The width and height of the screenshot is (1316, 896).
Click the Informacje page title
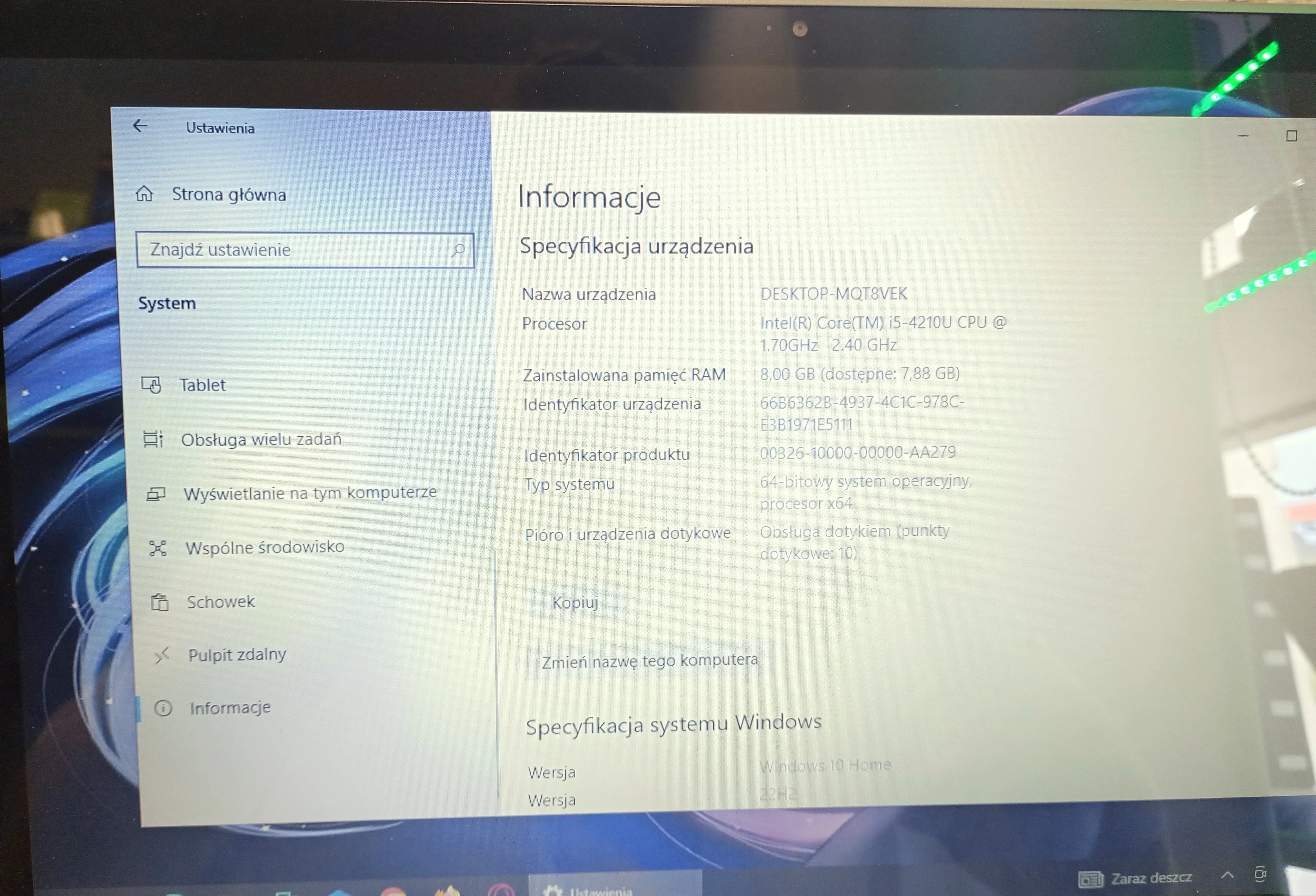click(589, 197)
